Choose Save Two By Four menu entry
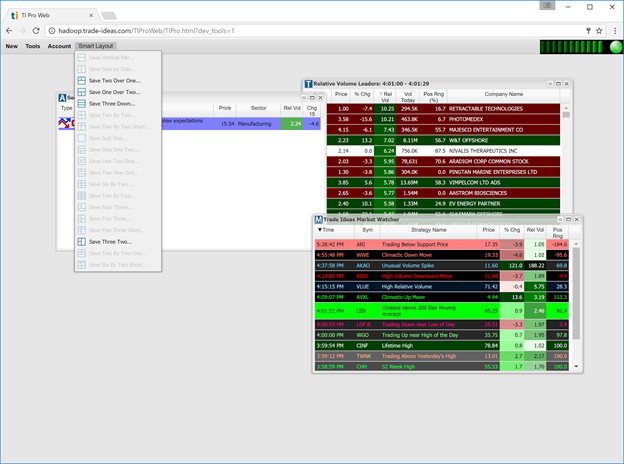Screen dimensions: 624x464 (118, 196)
